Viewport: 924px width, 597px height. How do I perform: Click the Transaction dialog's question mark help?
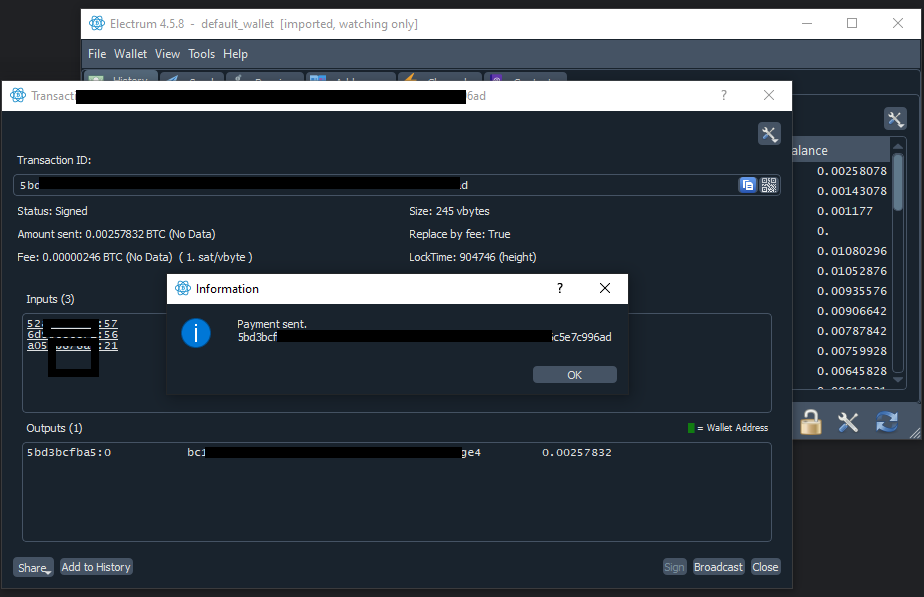[x=724, y=95]
